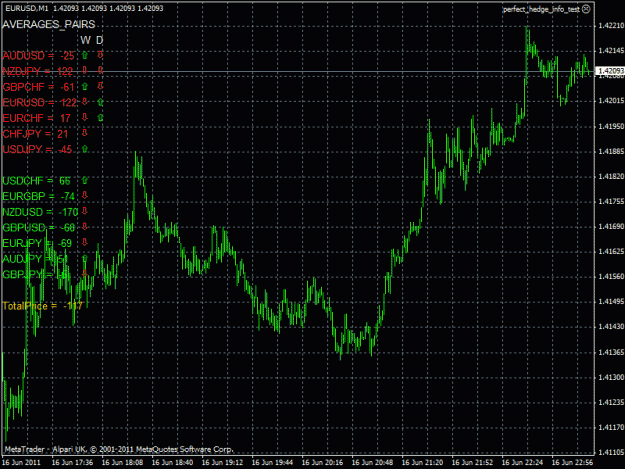Click the EURUSD,M1 chart title text

point(27,8)
